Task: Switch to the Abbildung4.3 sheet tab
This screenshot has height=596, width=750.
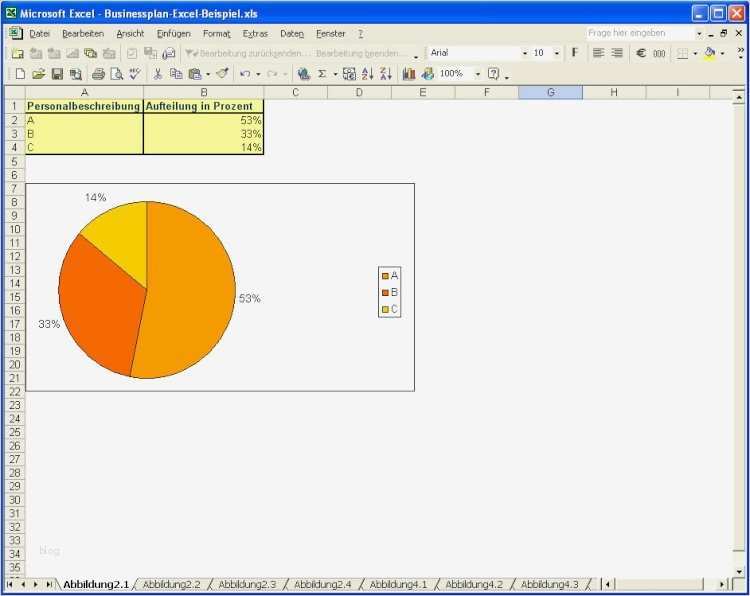Action: click(x=550, y=585)
